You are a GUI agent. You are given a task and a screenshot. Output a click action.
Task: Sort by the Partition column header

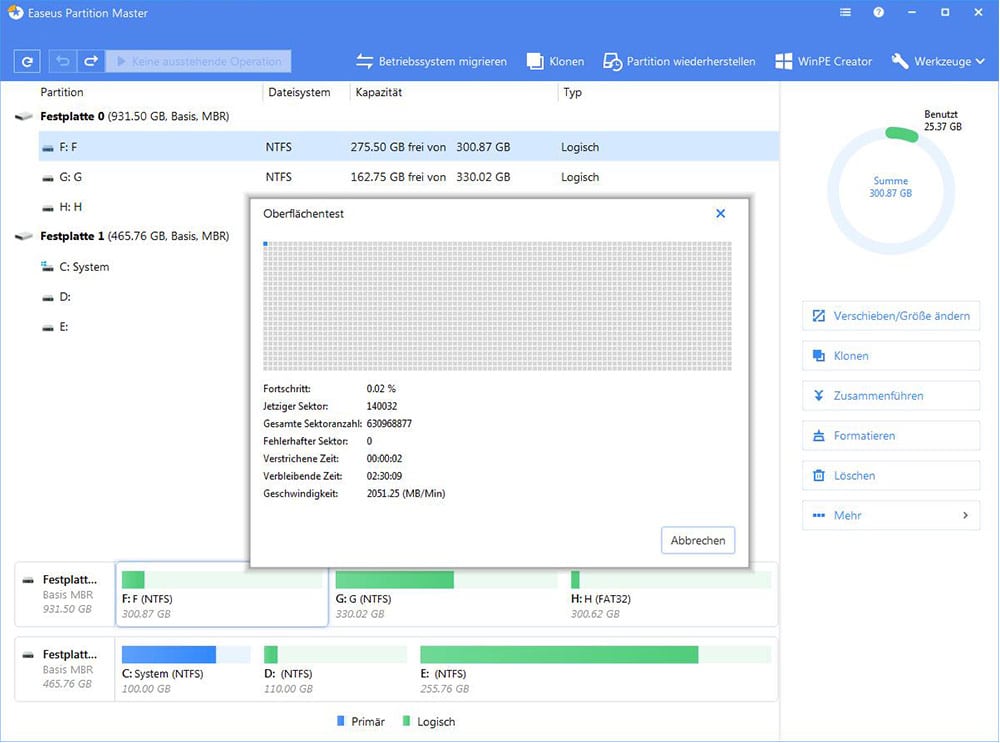click(x=62, y=92)
